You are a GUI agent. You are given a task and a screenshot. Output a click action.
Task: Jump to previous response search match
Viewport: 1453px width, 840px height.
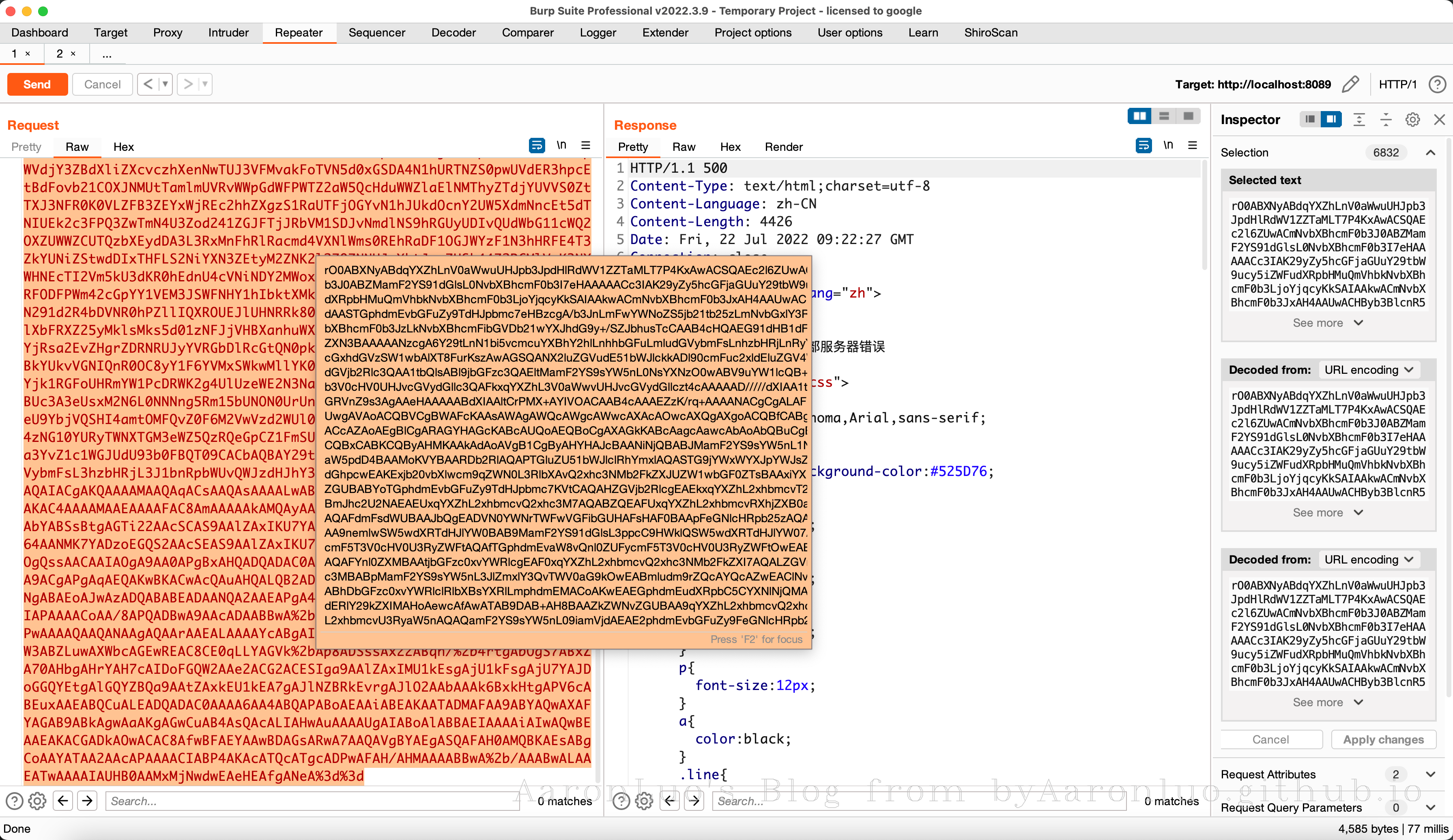point(669,801)
